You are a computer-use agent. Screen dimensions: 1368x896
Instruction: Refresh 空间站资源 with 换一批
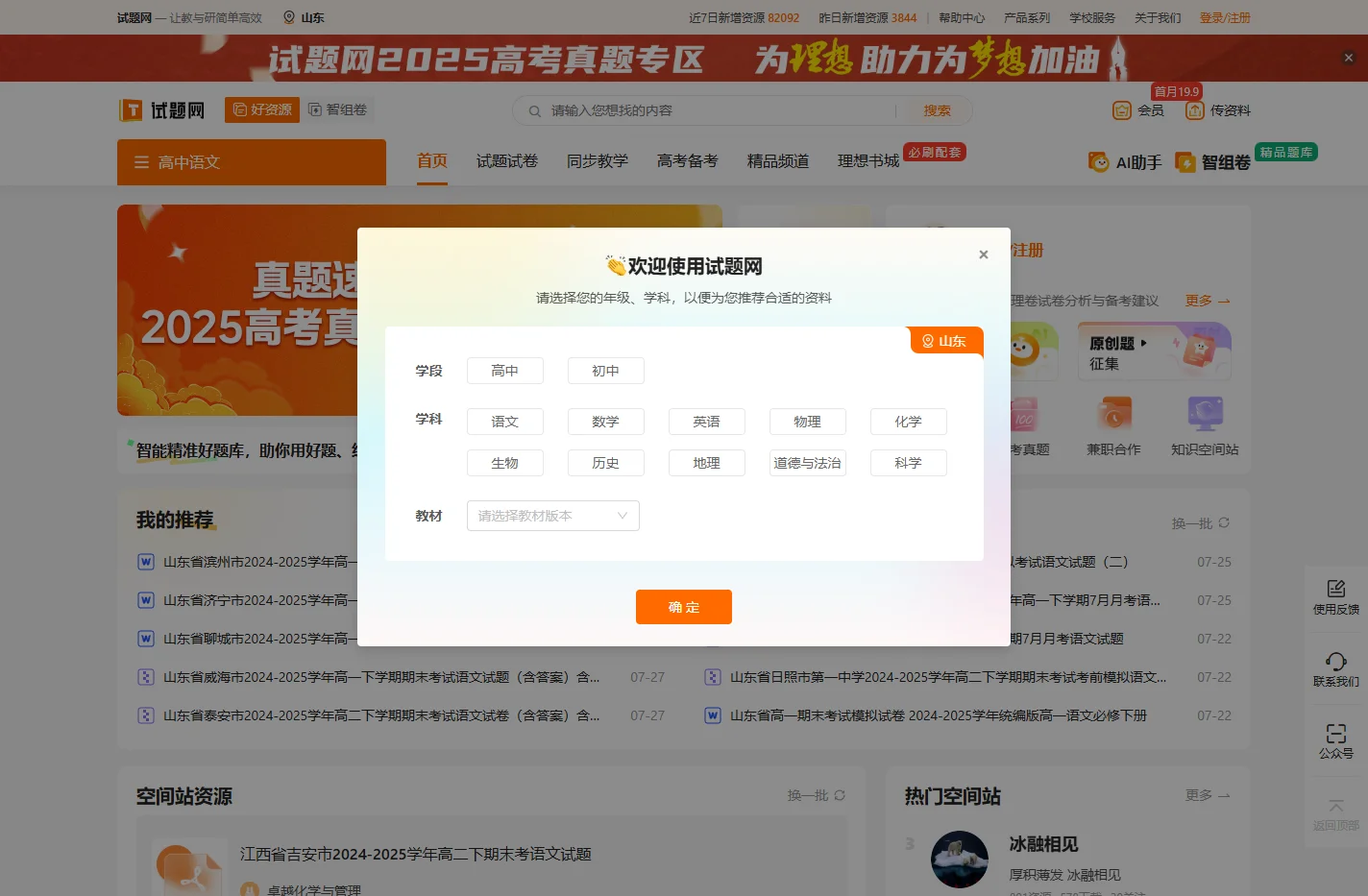[816, 795]
